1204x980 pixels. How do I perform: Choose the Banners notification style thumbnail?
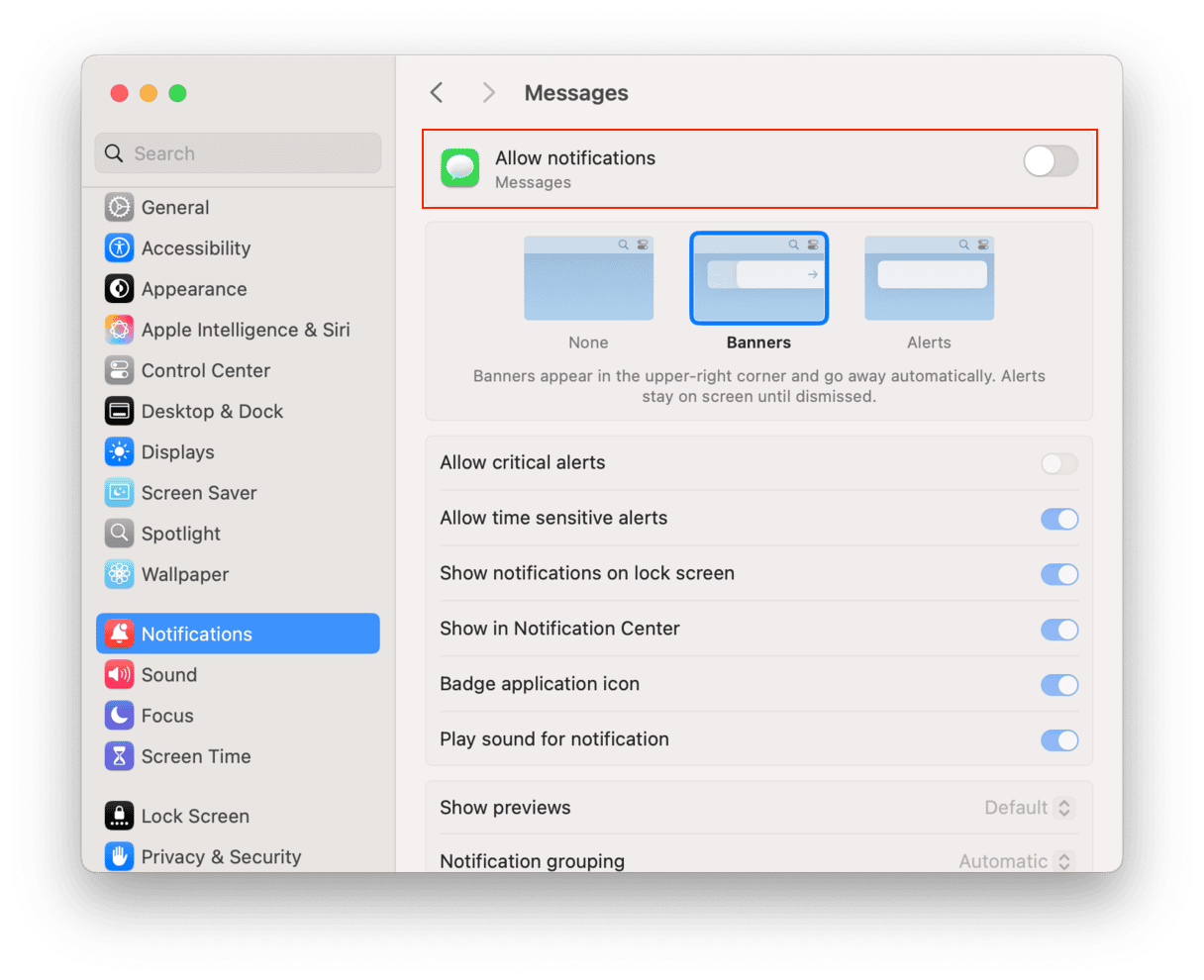759,278
